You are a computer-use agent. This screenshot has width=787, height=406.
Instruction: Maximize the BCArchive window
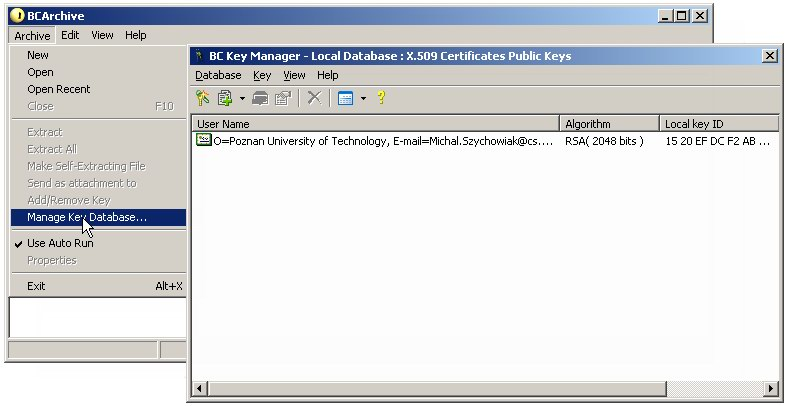pyautogui.click(x=682, y=16)
